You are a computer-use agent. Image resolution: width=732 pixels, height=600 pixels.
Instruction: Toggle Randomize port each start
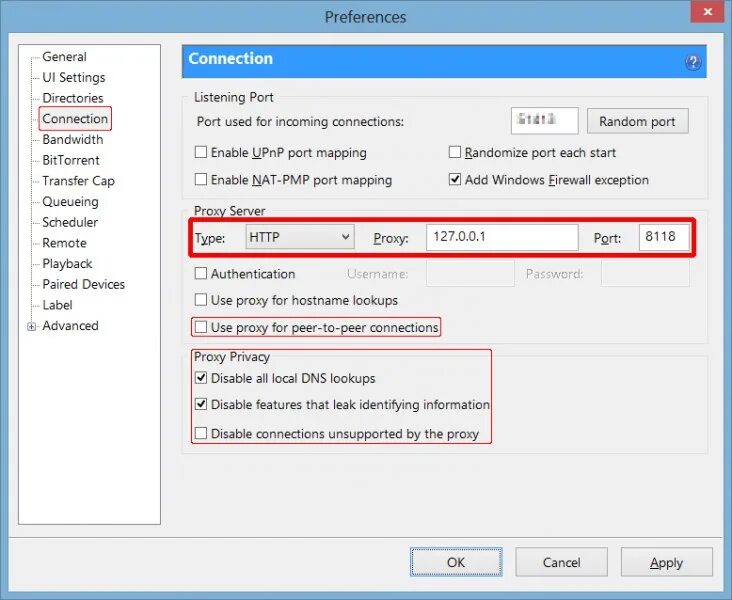click(x=455, y=152)
